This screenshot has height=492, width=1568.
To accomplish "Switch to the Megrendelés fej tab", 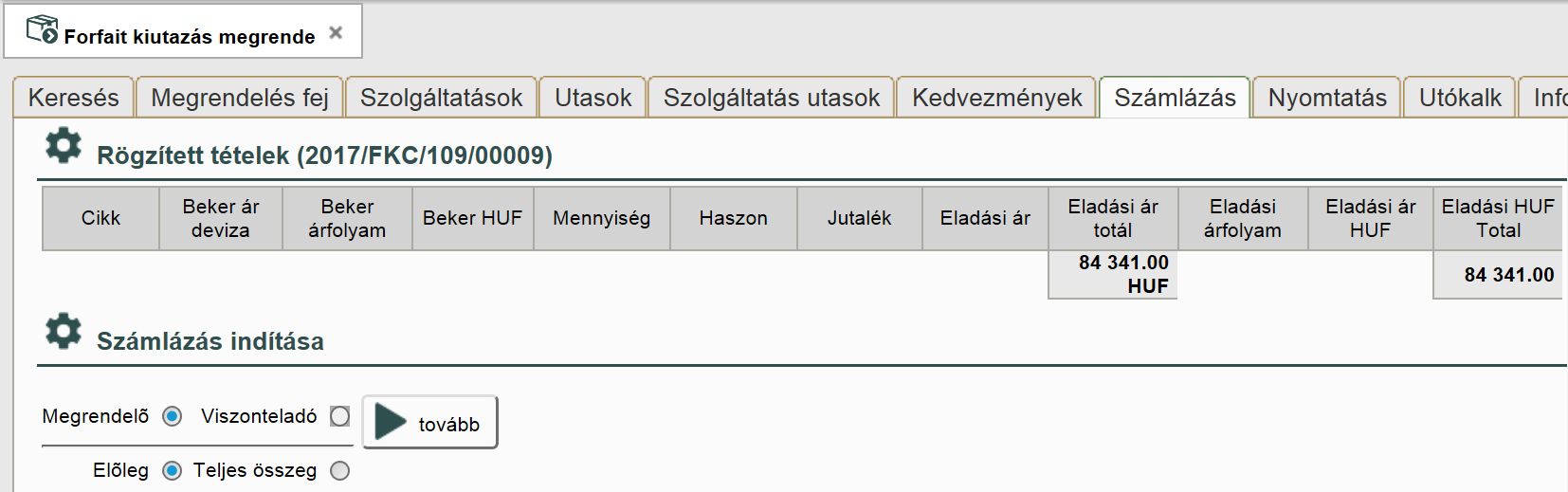I will tap(240, 98).
